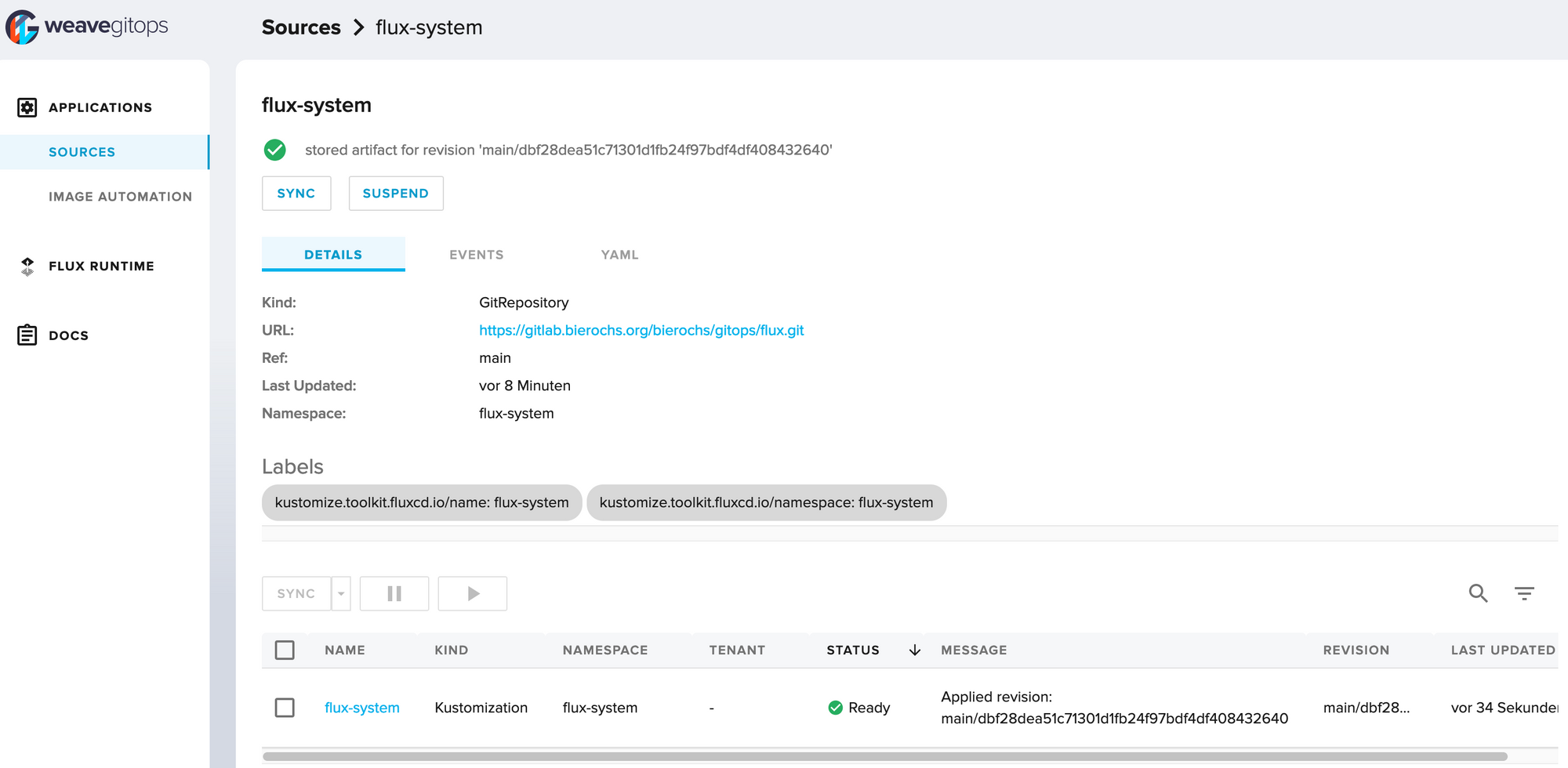Click the green Ready status icon

835,708
